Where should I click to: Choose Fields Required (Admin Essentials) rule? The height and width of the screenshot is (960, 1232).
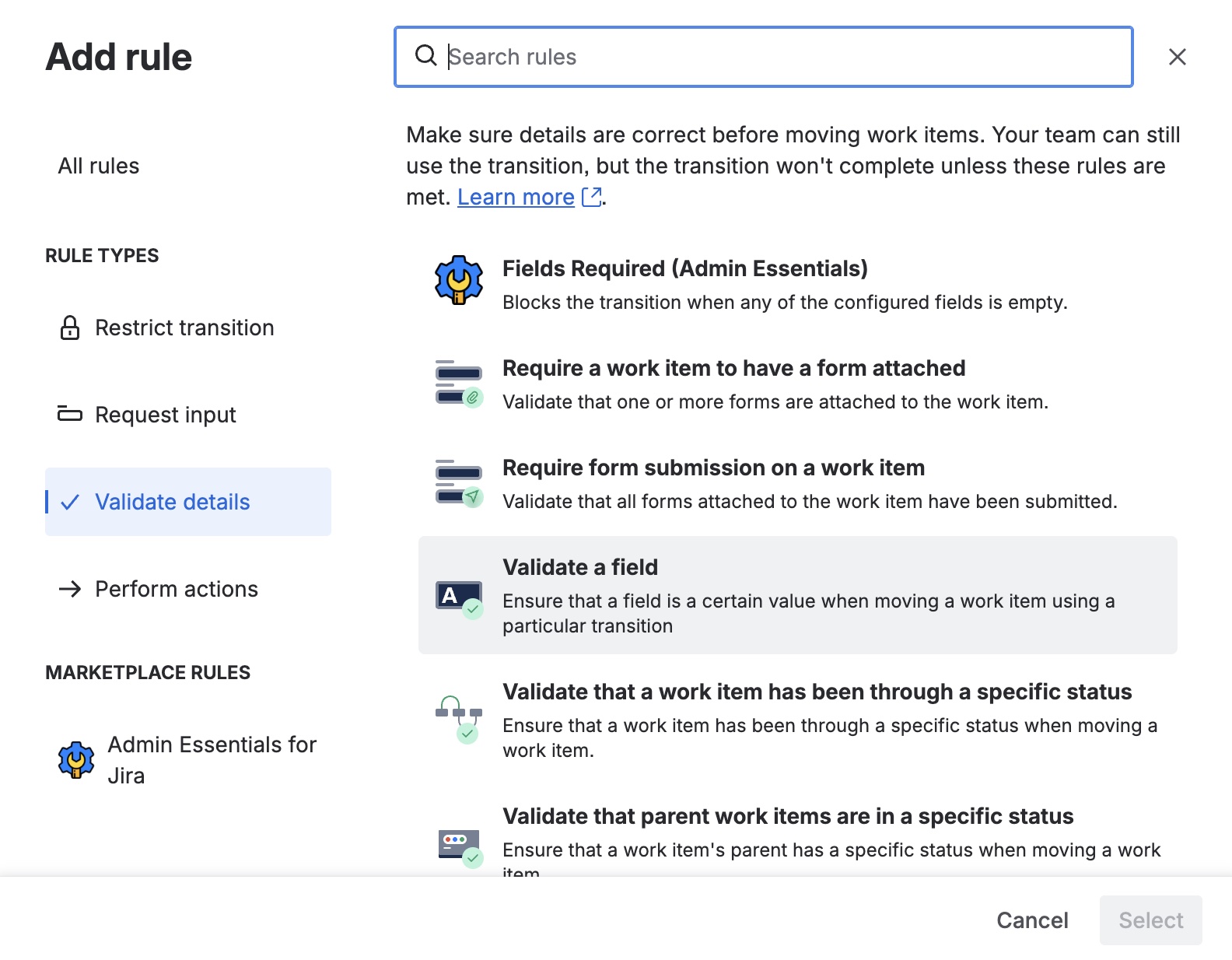(x=798, y=285)
